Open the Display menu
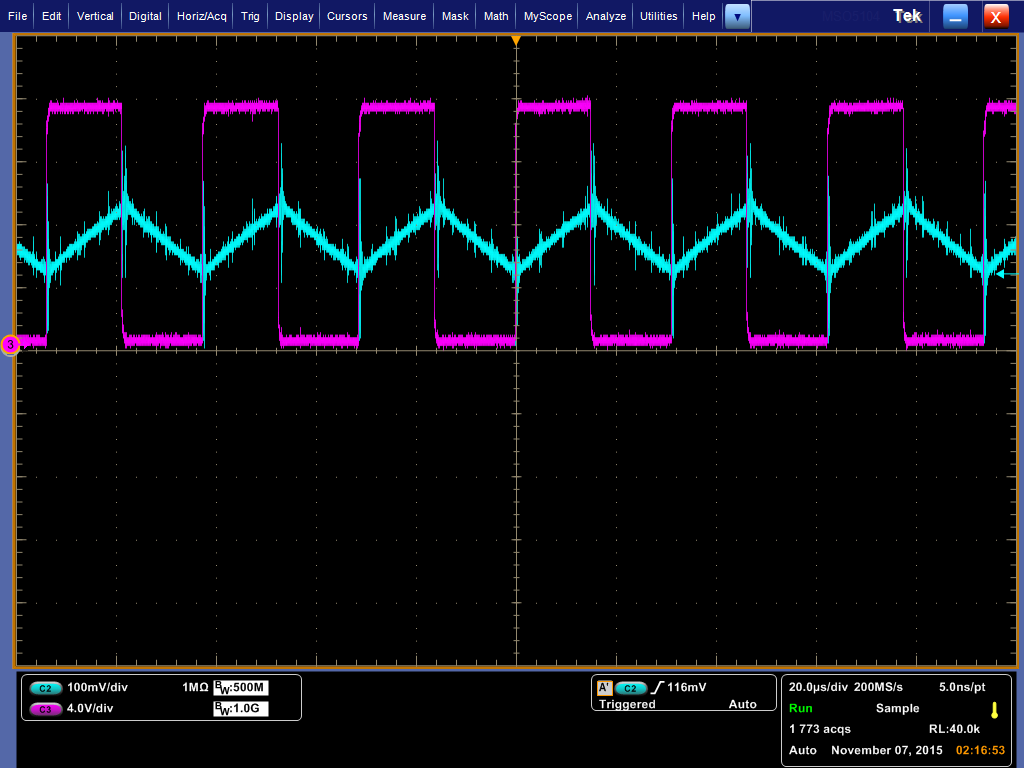Viewport: 1024px width, 768px height. (x=294, y=16)
